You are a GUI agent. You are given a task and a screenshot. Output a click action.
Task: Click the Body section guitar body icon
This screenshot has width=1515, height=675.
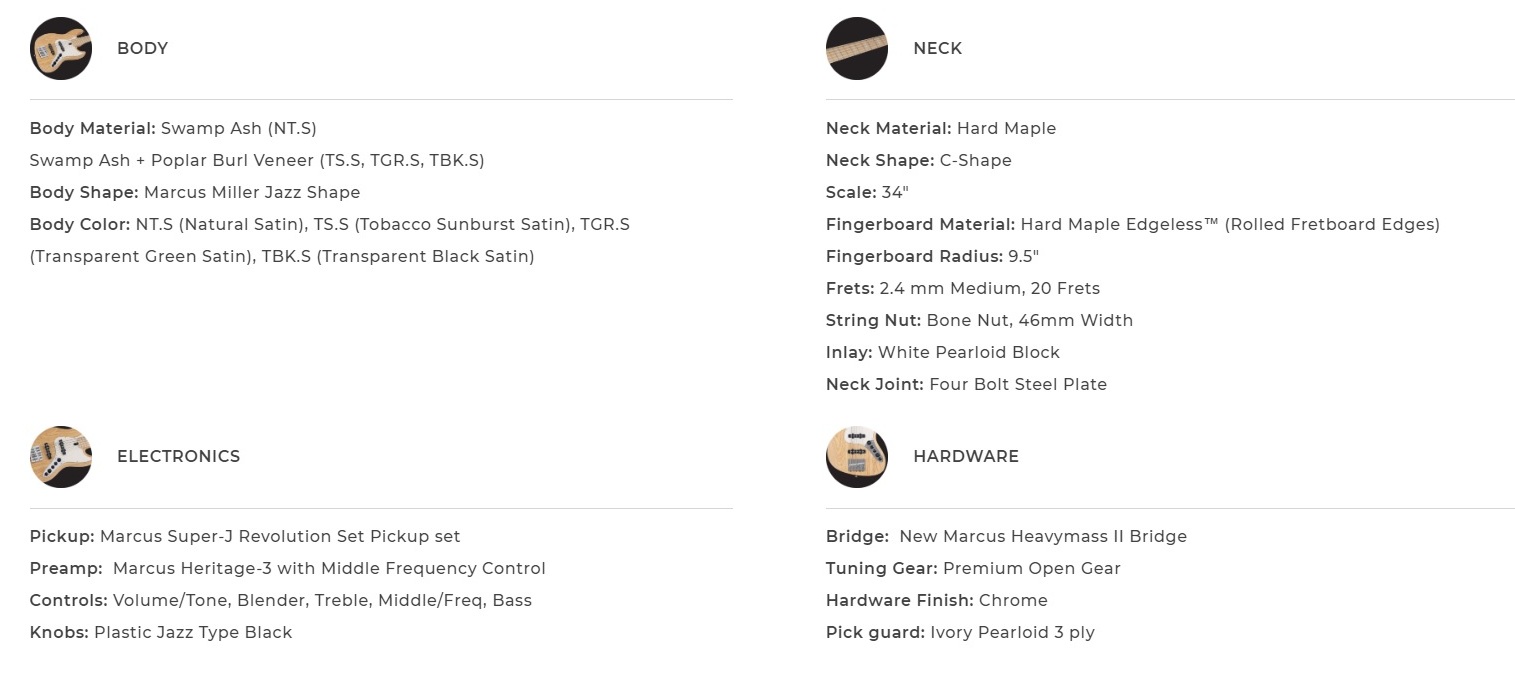(61, 48)
